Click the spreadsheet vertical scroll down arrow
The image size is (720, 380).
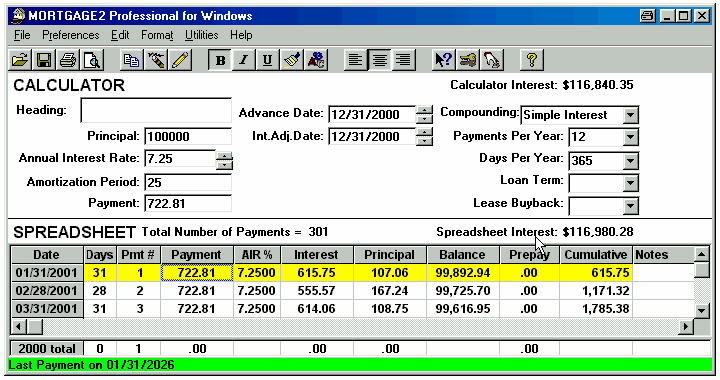point(702,311)
